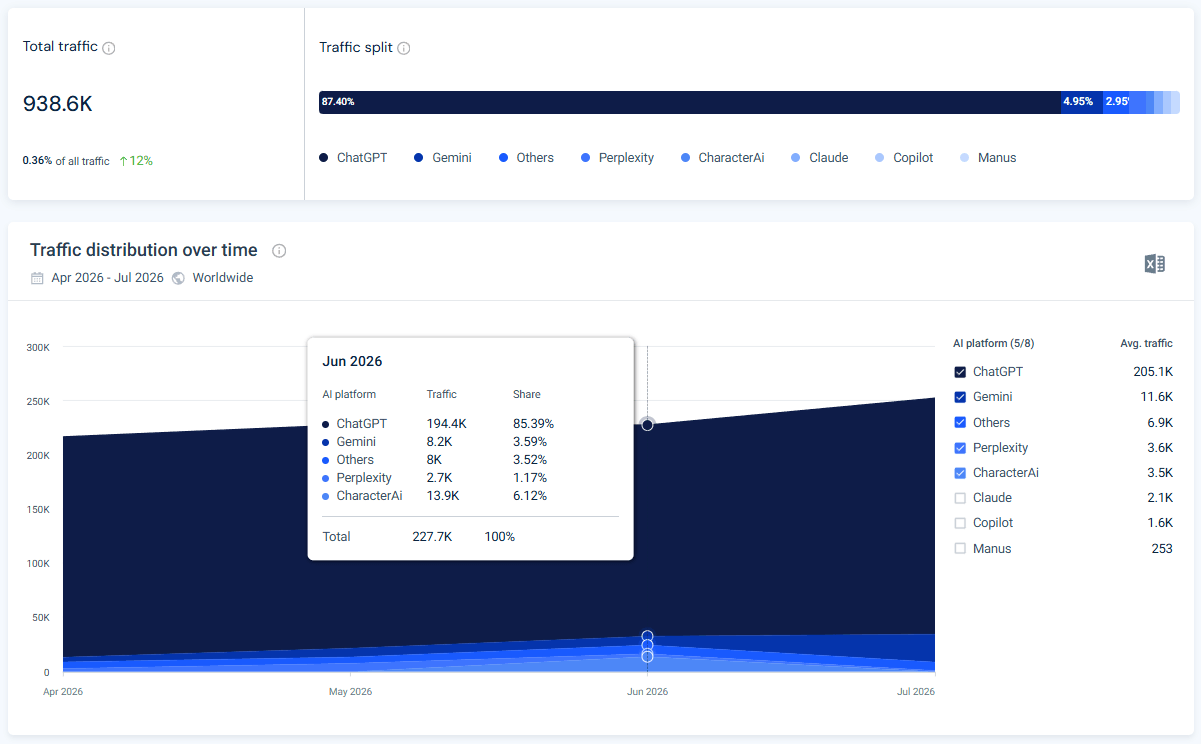
Task: Click the 2.95% bar segment
Action: [1116, 102]
